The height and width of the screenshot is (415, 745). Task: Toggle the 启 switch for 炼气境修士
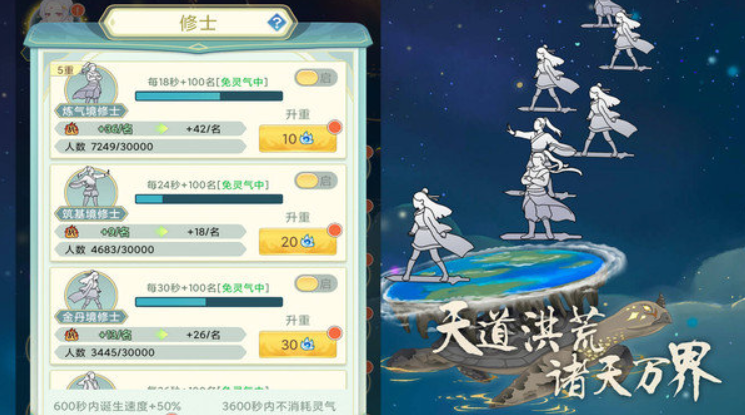point(316,77)
